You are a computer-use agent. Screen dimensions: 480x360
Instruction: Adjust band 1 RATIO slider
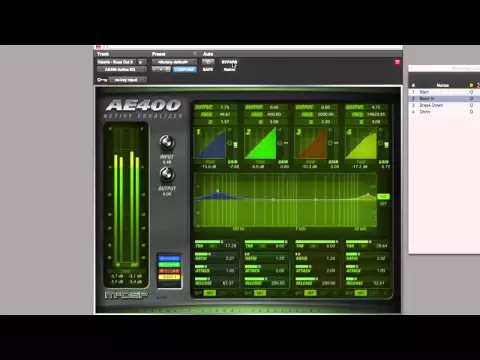click(216, 254)
